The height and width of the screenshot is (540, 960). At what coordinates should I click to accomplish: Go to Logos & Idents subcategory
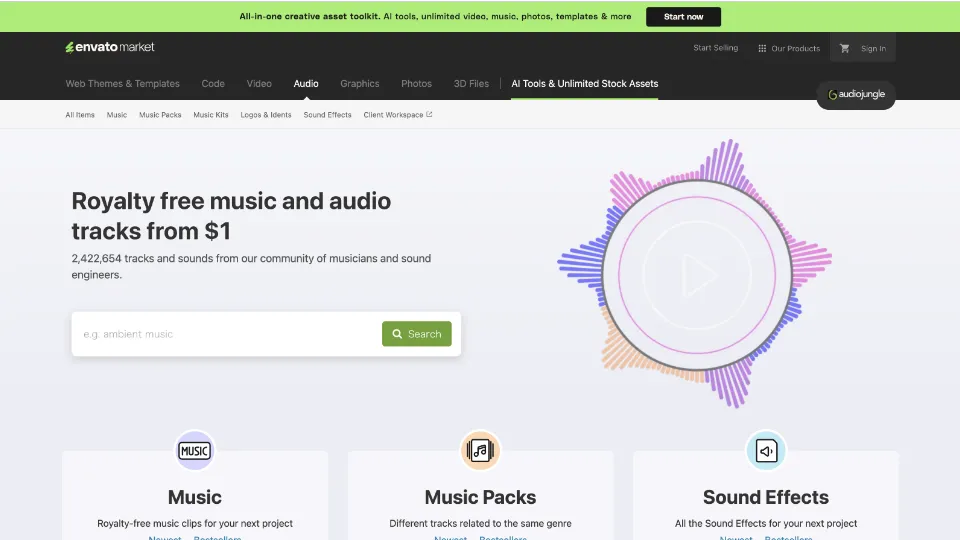tap(266, 114)
